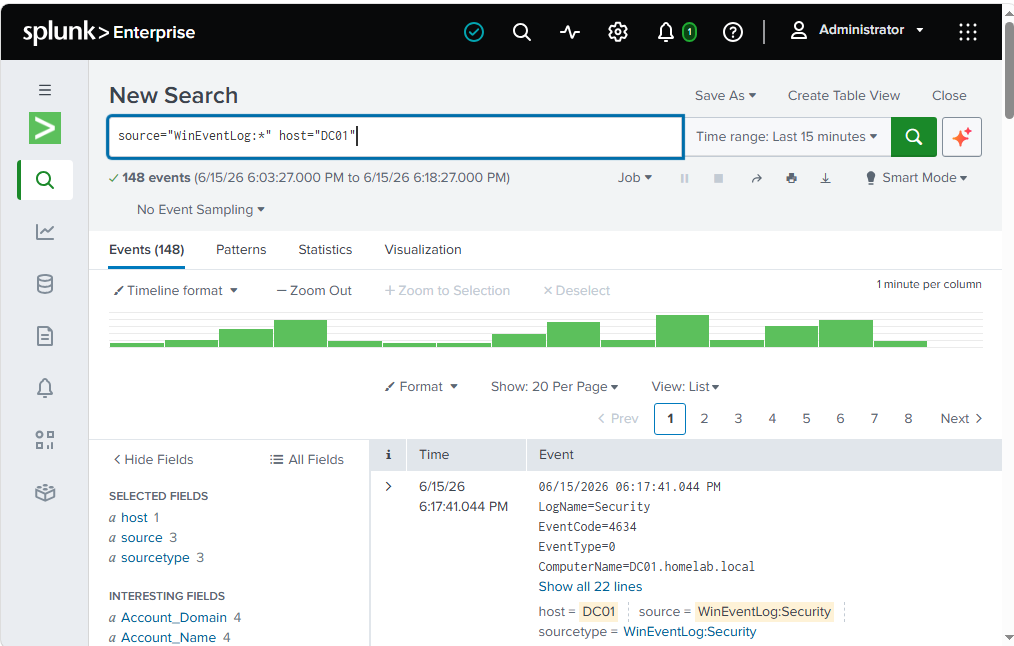The image size is (1014, 646).
Task: Open the Timeline format dropdown
Action: pyautogui.click(x=176, y=290)
